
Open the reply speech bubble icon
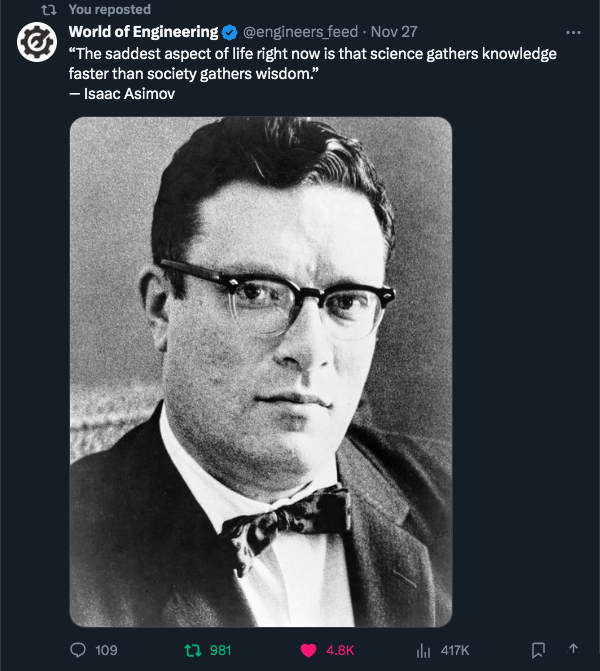click(x=78, y=650)
